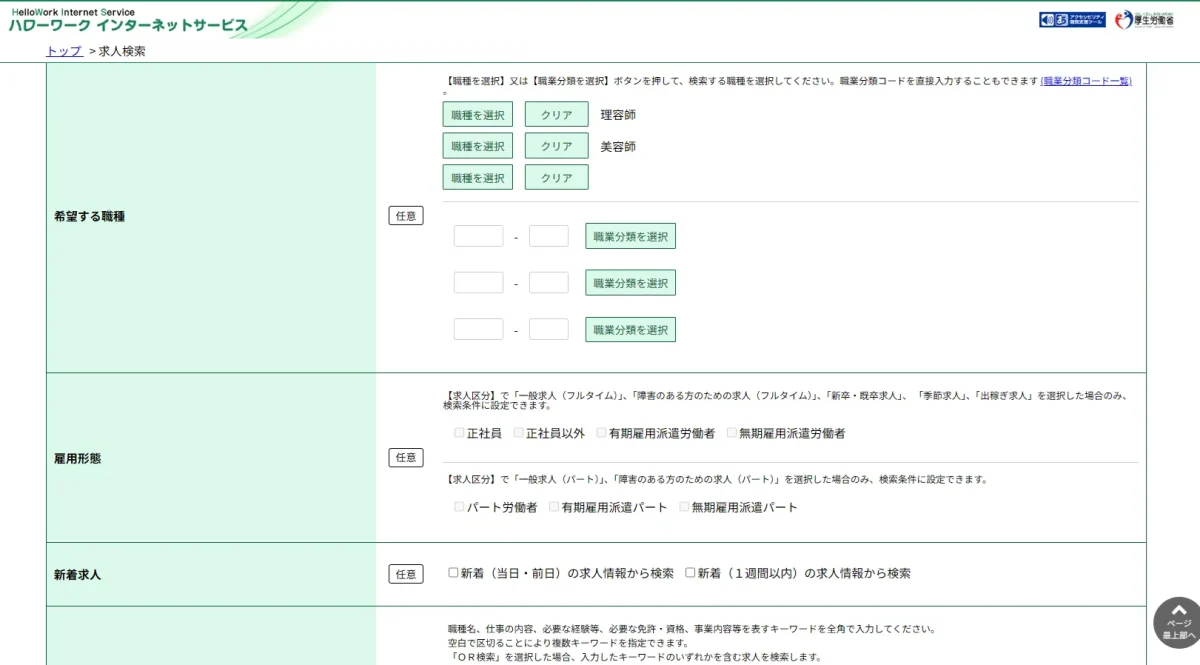Viewport: 1200px width, 665px height.
Task: Click 任意 badge in 雇用形態 row
Action: click(x=406, y=457)
